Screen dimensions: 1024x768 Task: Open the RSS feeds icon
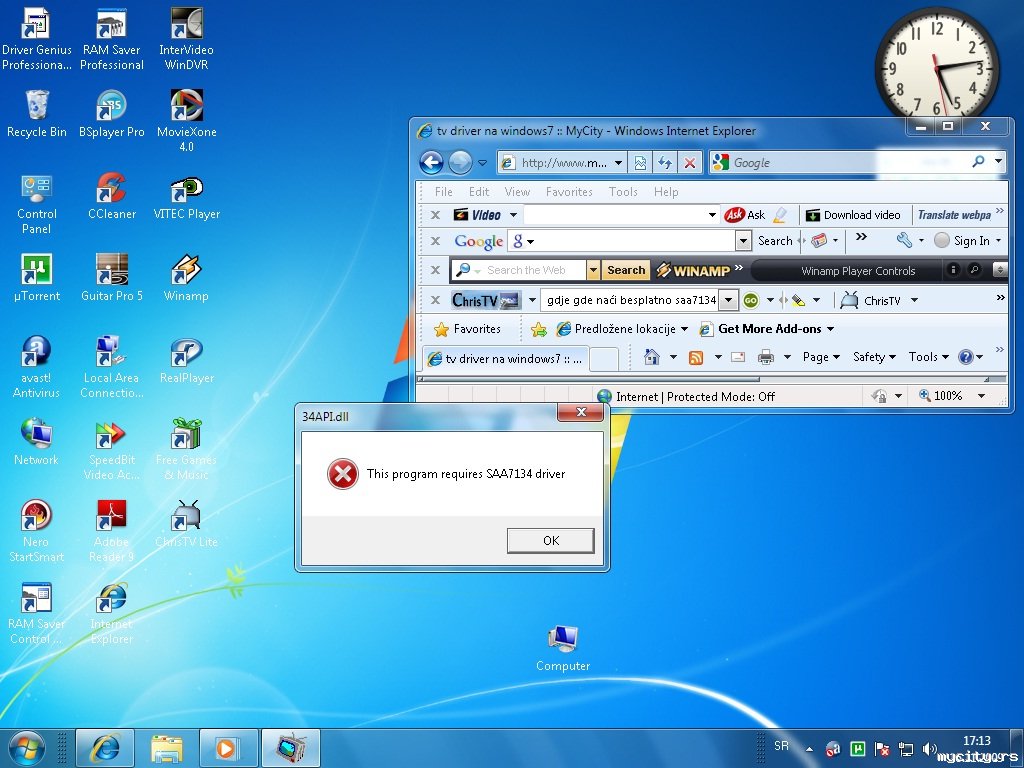point(696,357)
